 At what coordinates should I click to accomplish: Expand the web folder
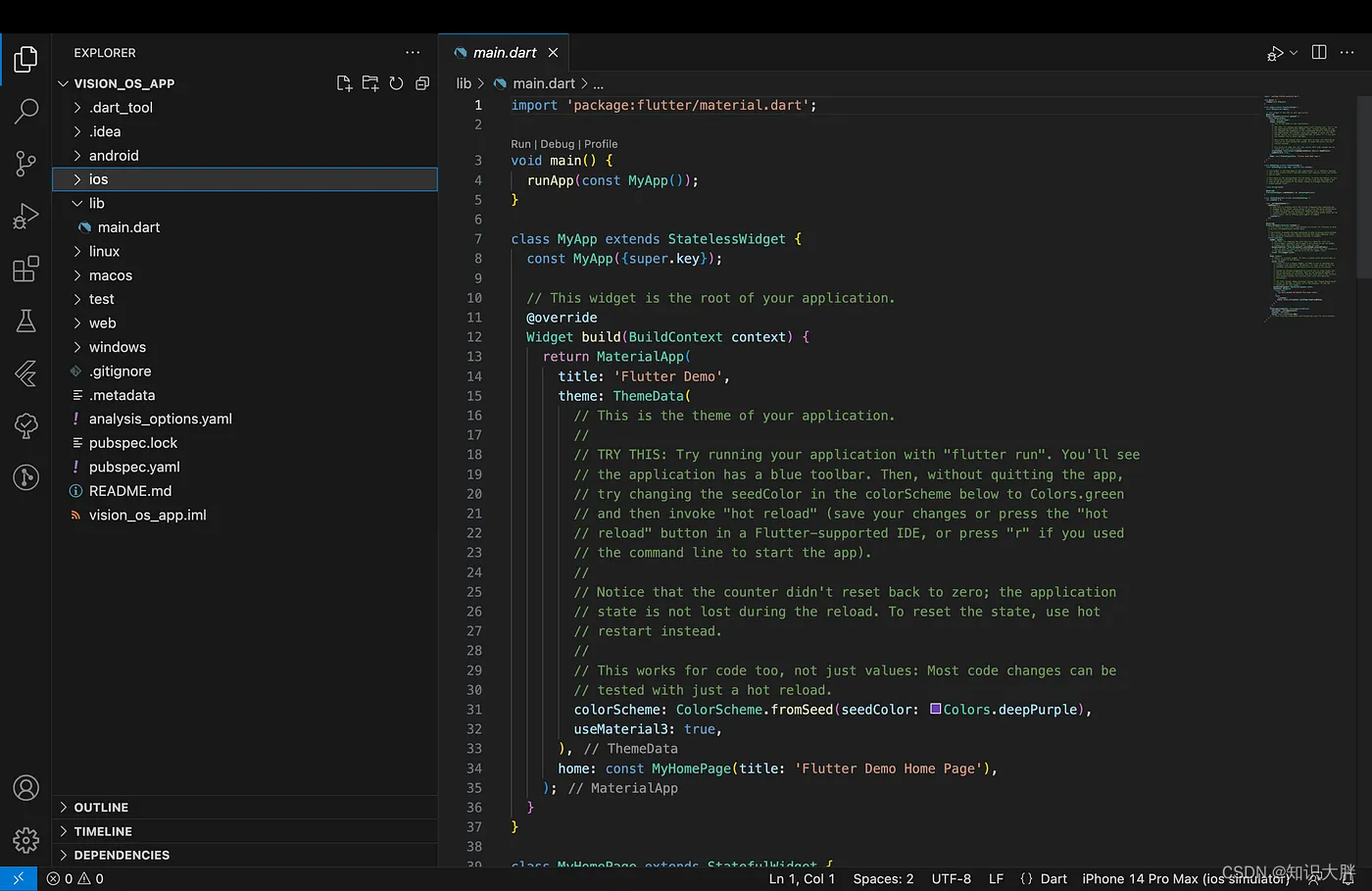[x=245, y=323]
